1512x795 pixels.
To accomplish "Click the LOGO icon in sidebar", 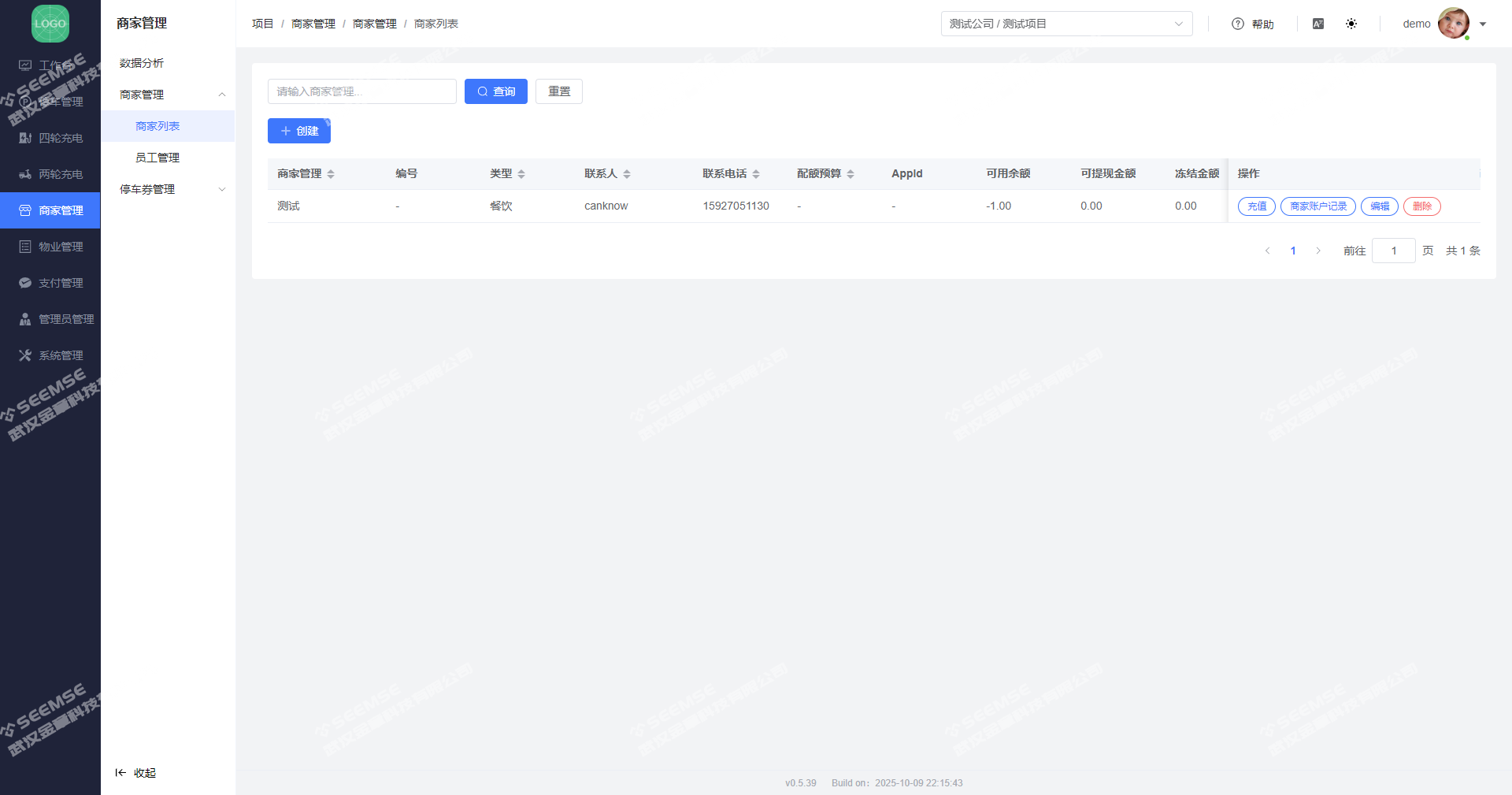I will pyautogui.click(x=50, y=24).
